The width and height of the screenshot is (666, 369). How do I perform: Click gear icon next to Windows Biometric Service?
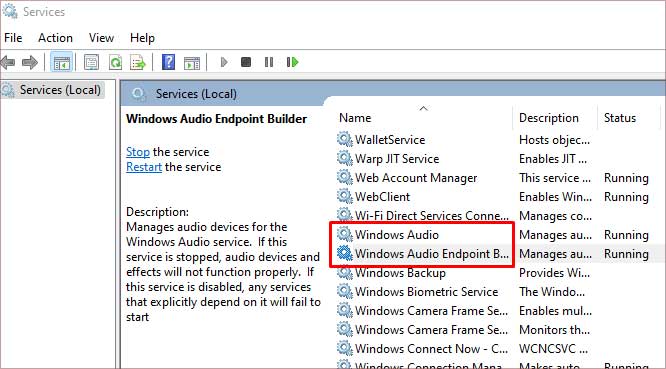(x=344, y=291)
